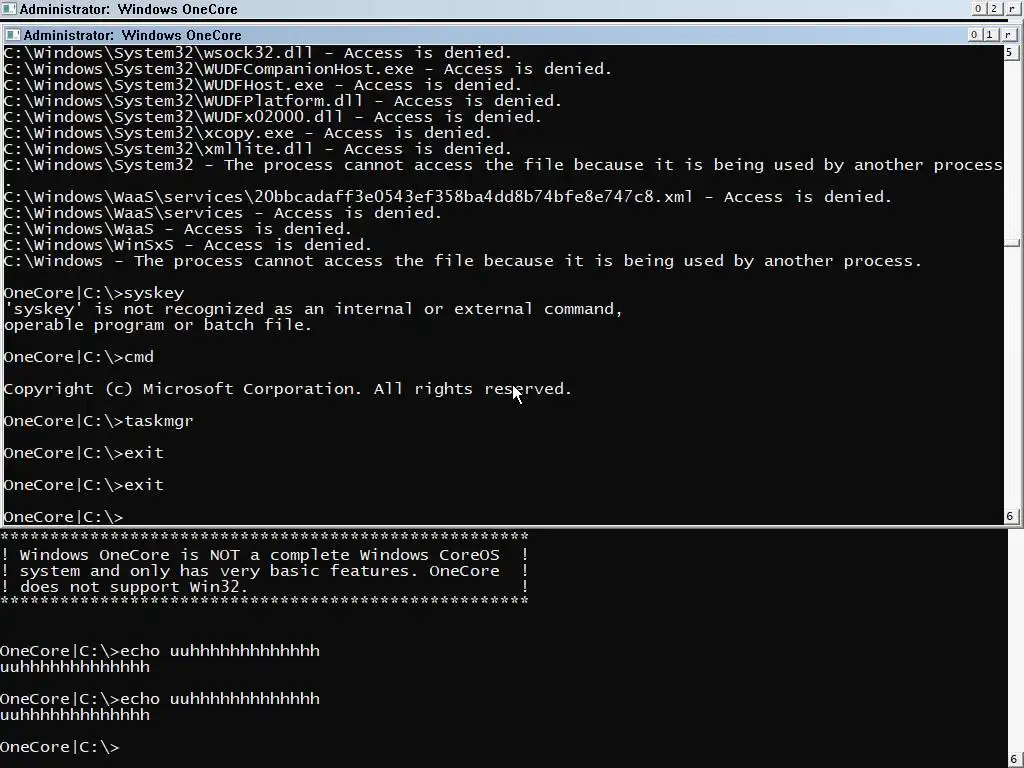The width and height of the screenshot is (1024, 768).
Task: Click the 'C:\Windows\WinSxS - Access is denied' line
Action: [x=187, y=245]
